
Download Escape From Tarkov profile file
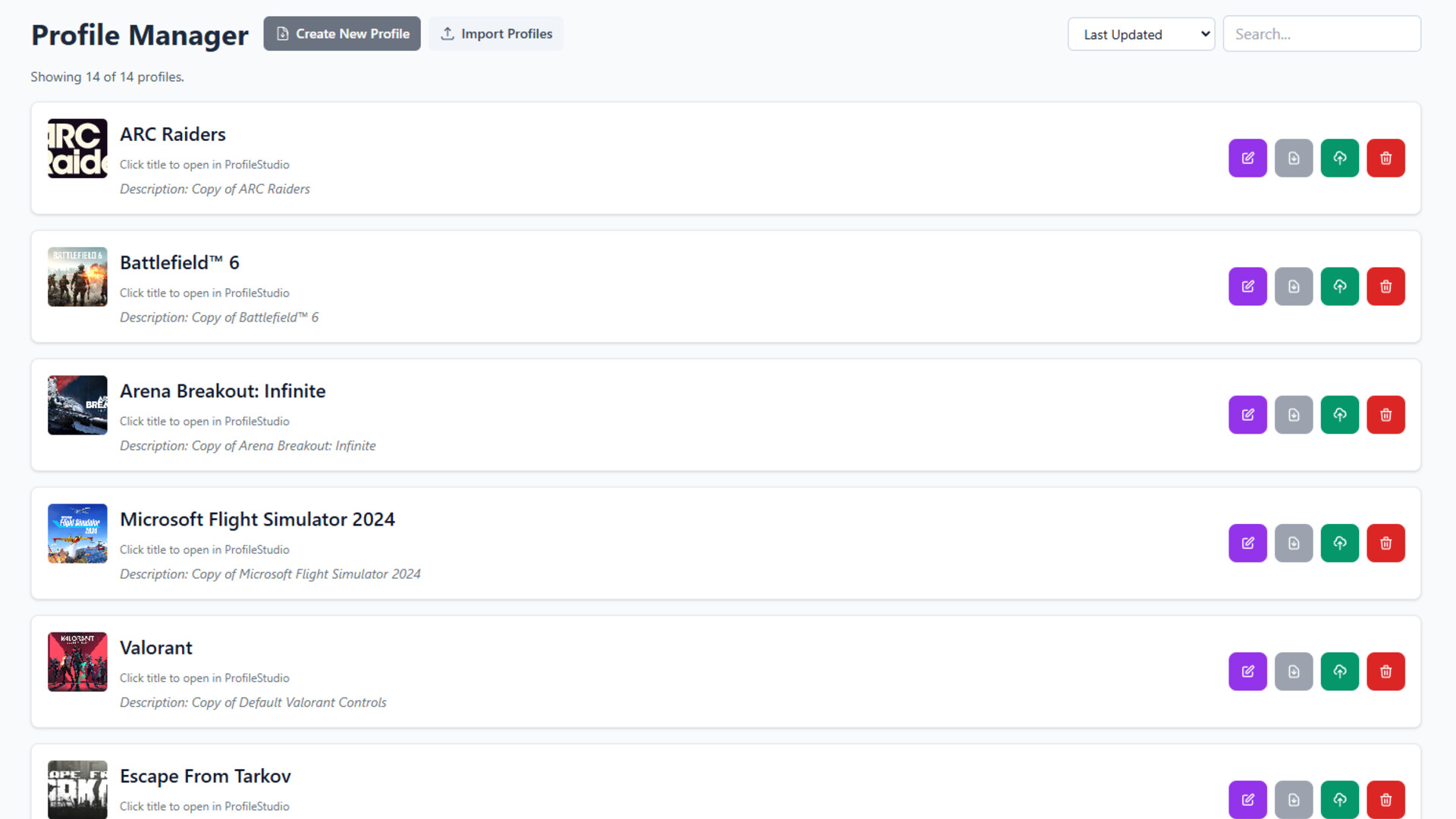click(1294, 799)
